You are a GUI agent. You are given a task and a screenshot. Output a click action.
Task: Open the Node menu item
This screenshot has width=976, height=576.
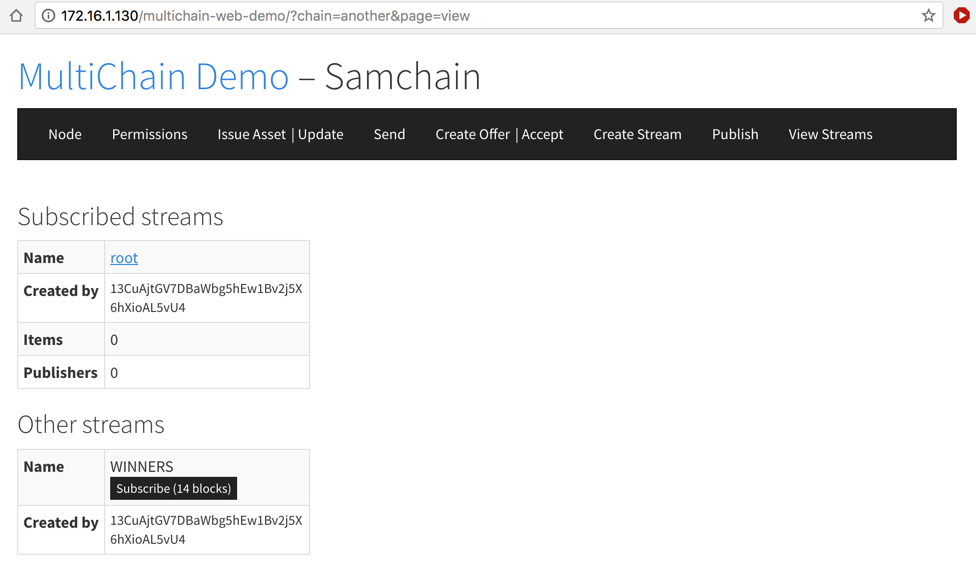(65, 135)
